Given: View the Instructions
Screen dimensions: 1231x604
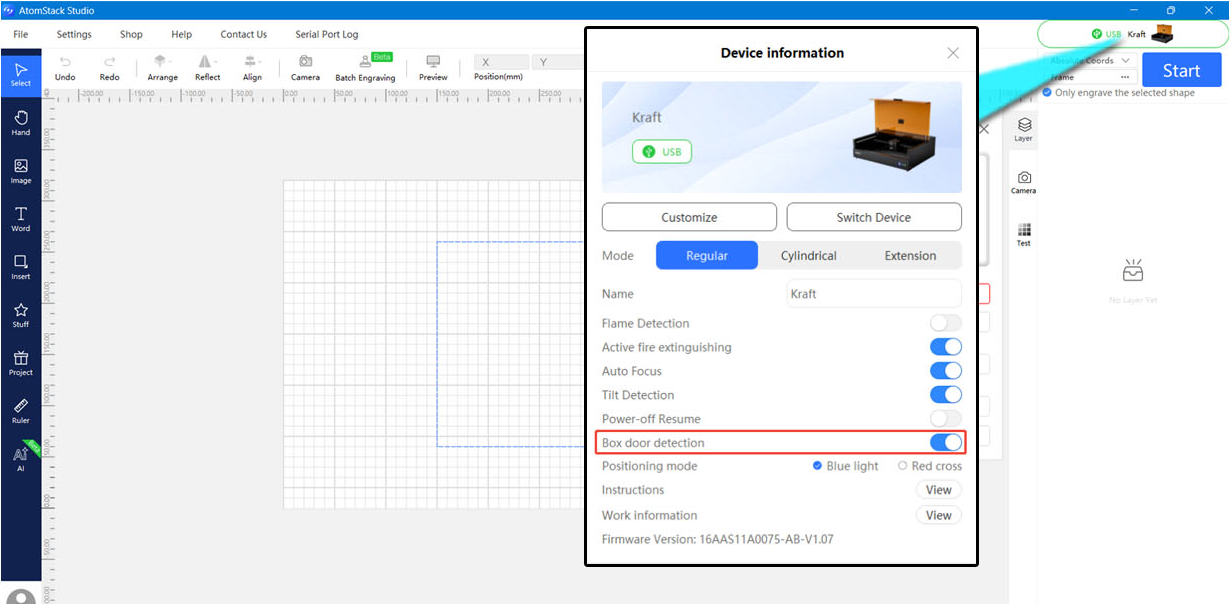Looking at the screenshot, I should click(939, 490).
